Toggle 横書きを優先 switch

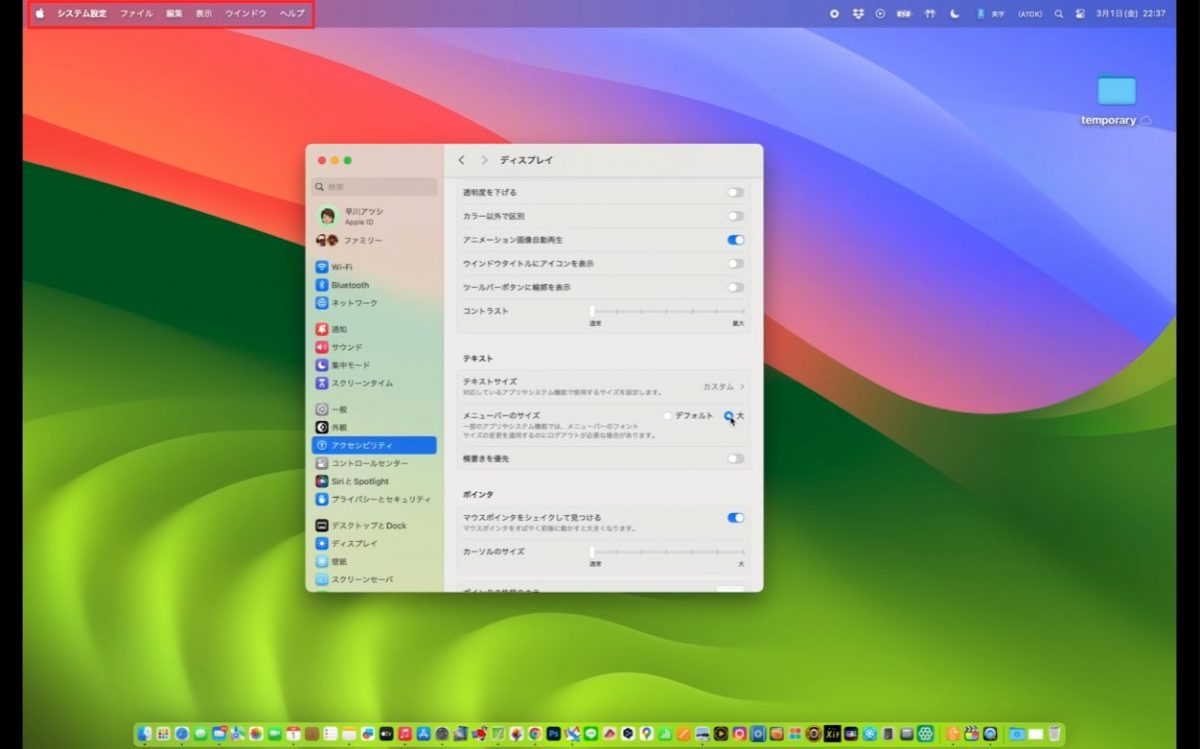point(736,459)
